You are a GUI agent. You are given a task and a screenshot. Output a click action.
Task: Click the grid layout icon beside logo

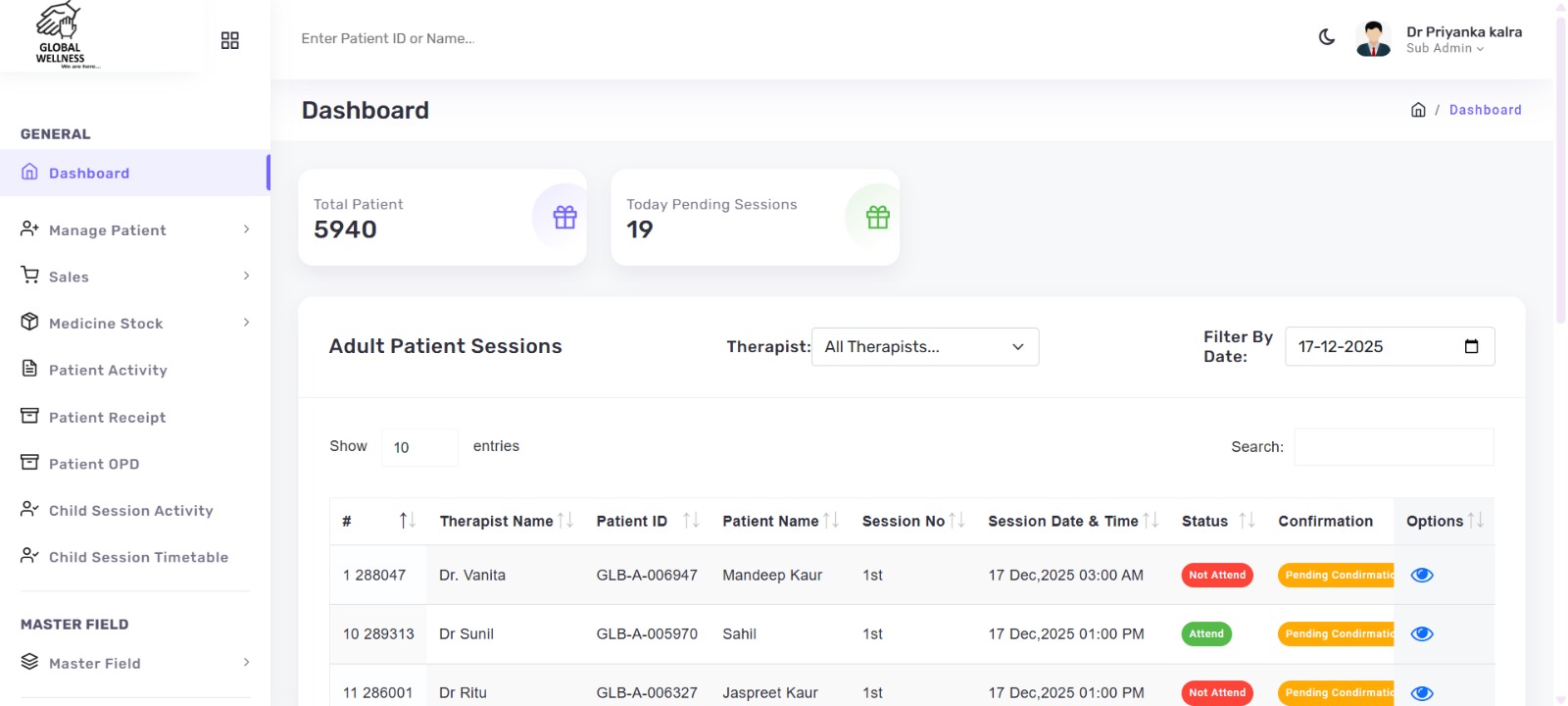click(x=230, y=40)
